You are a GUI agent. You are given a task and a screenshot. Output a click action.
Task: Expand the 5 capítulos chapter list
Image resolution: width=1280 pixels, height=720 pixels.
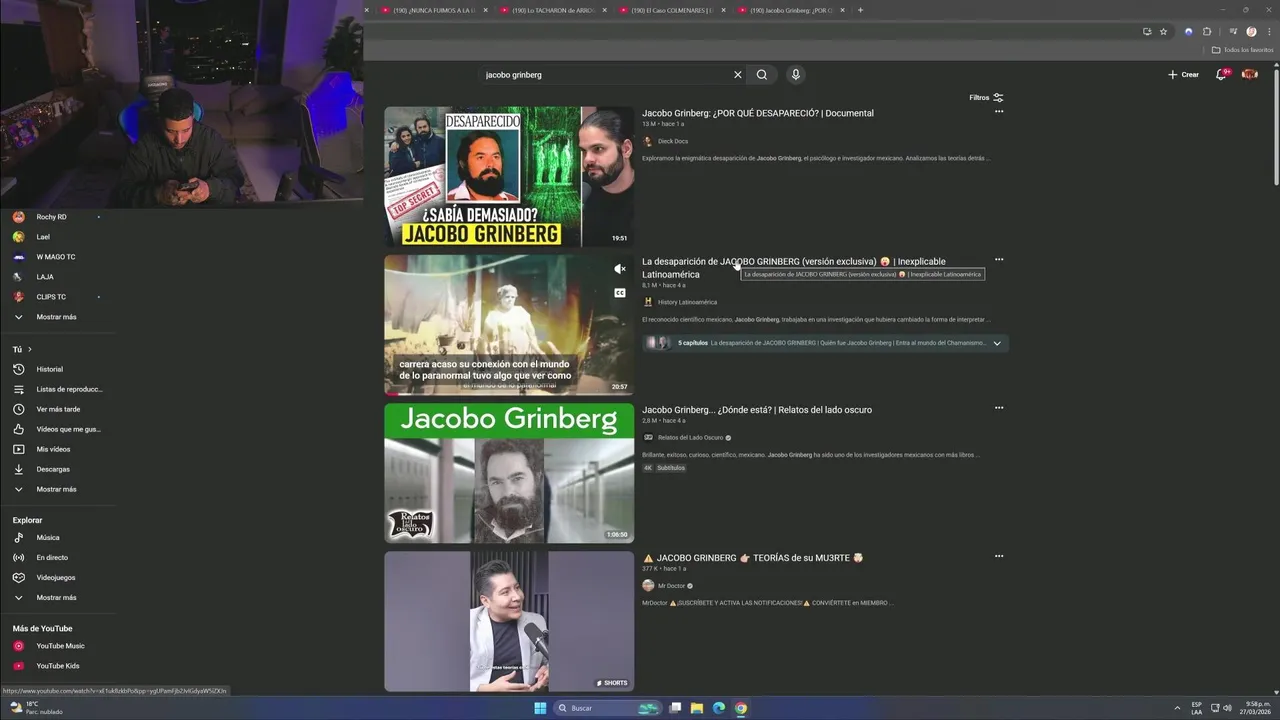point(996,343)
